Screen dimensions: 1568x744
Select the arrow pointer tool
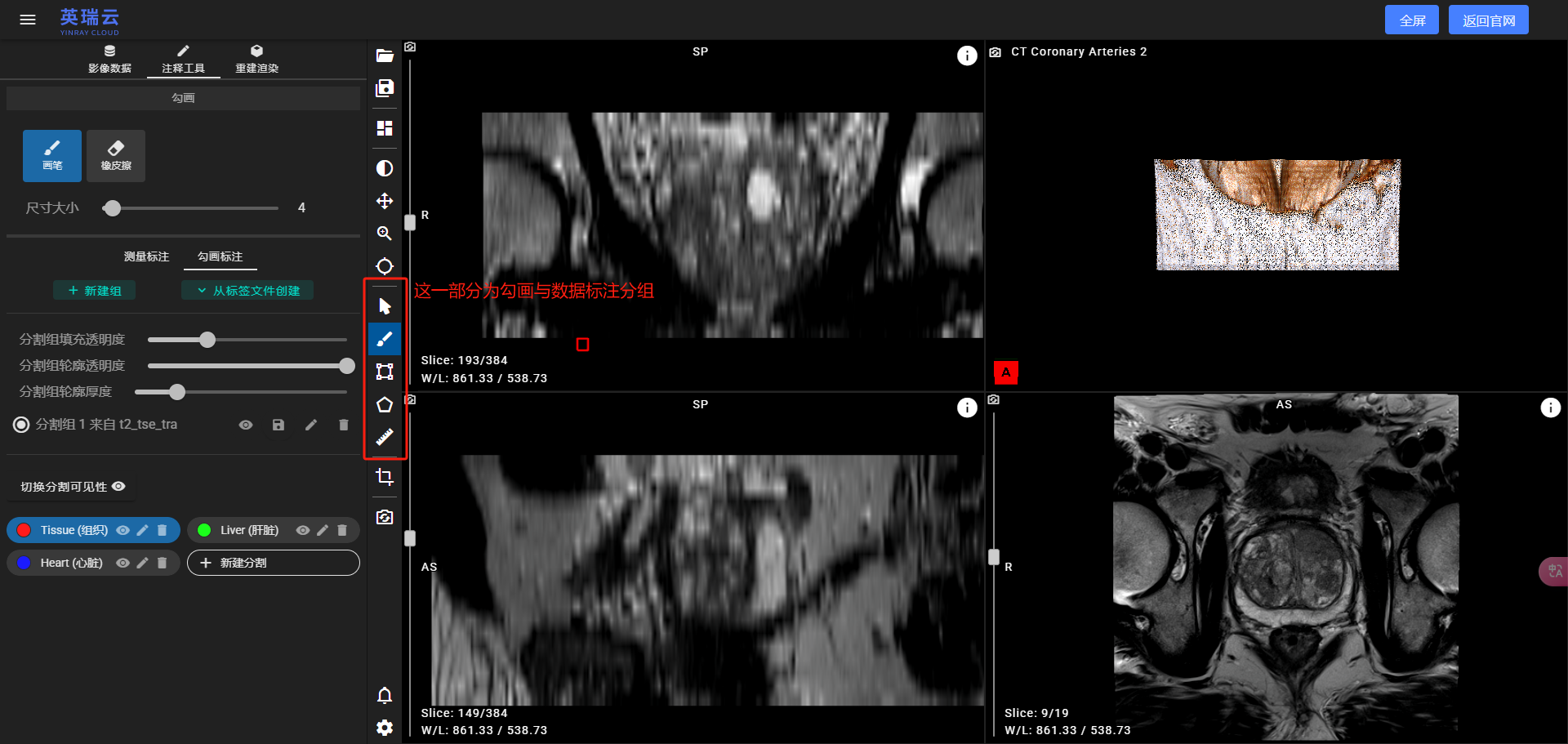385,306
